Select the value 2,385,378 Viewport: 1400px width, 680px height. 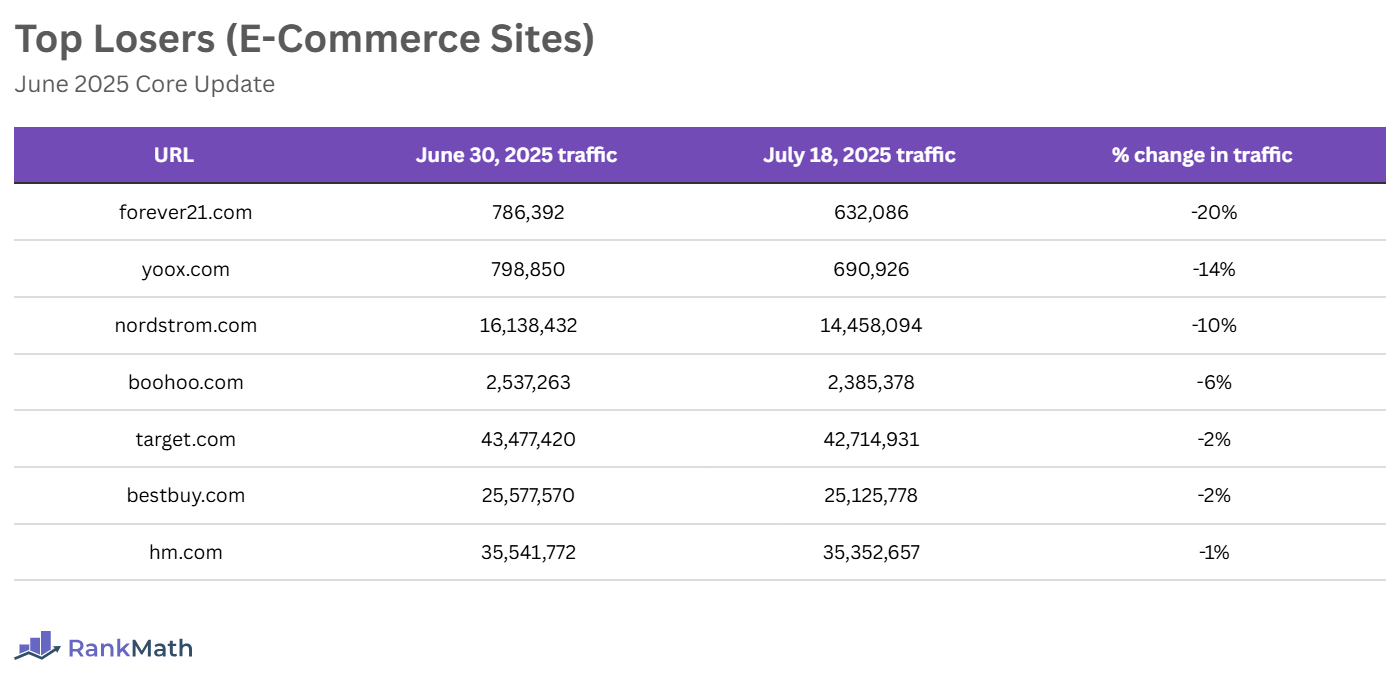871,382
